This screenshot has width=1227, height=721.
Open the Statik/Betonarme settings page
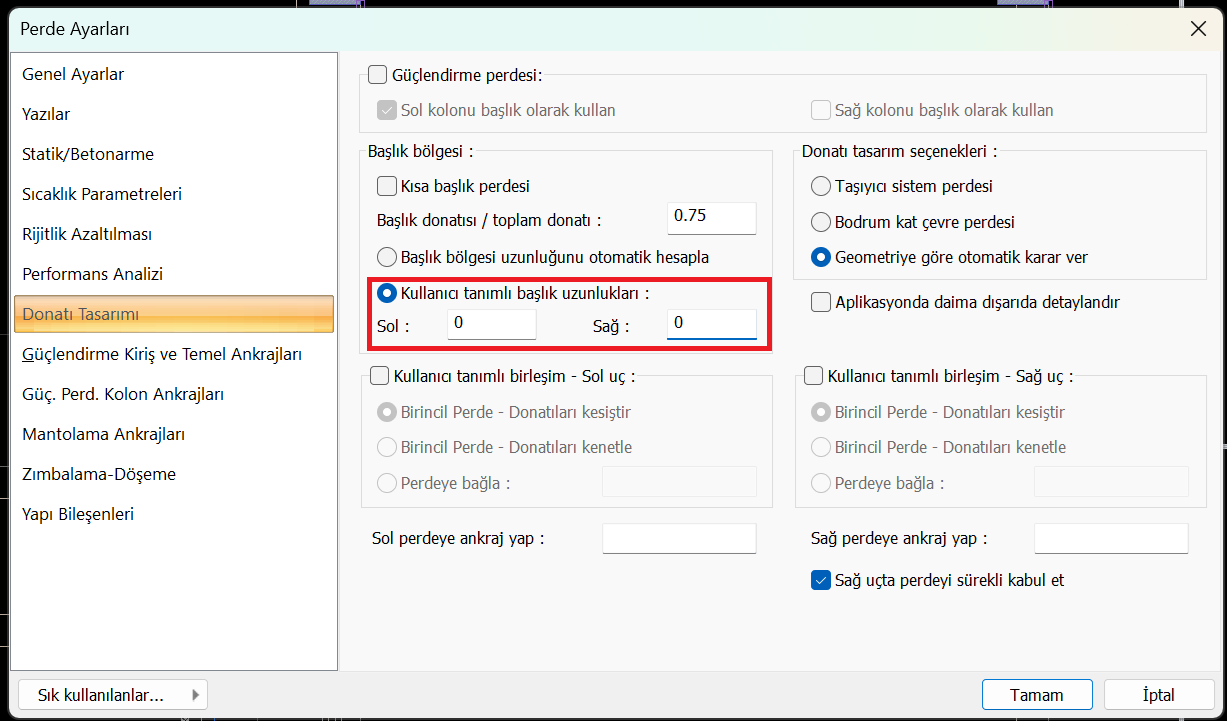[88, 154]
